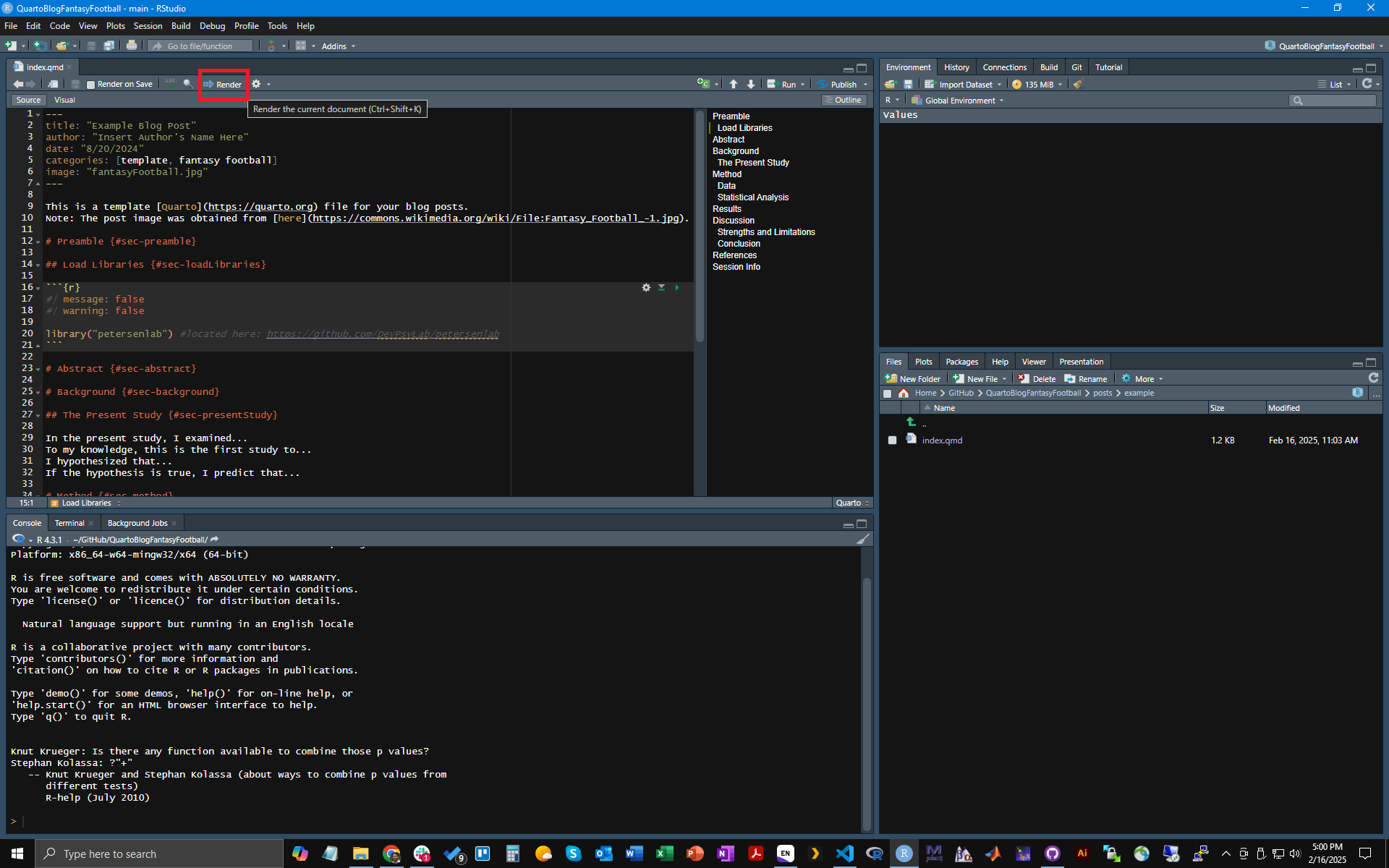
Task: Refresh the Files pane listing
Action: (x=1373, y=378)
